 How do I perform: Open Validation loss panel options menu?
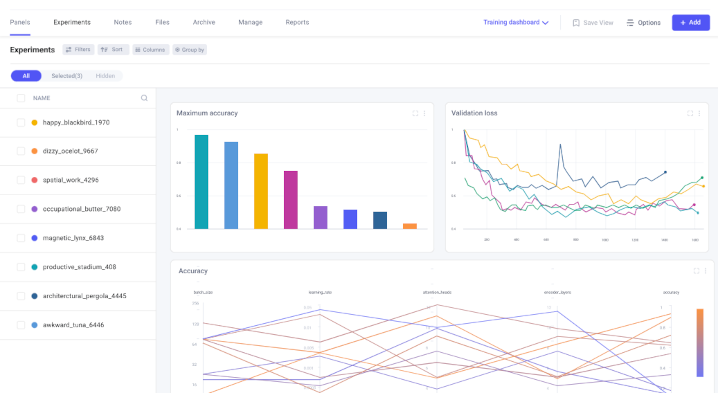pos(699,113)
